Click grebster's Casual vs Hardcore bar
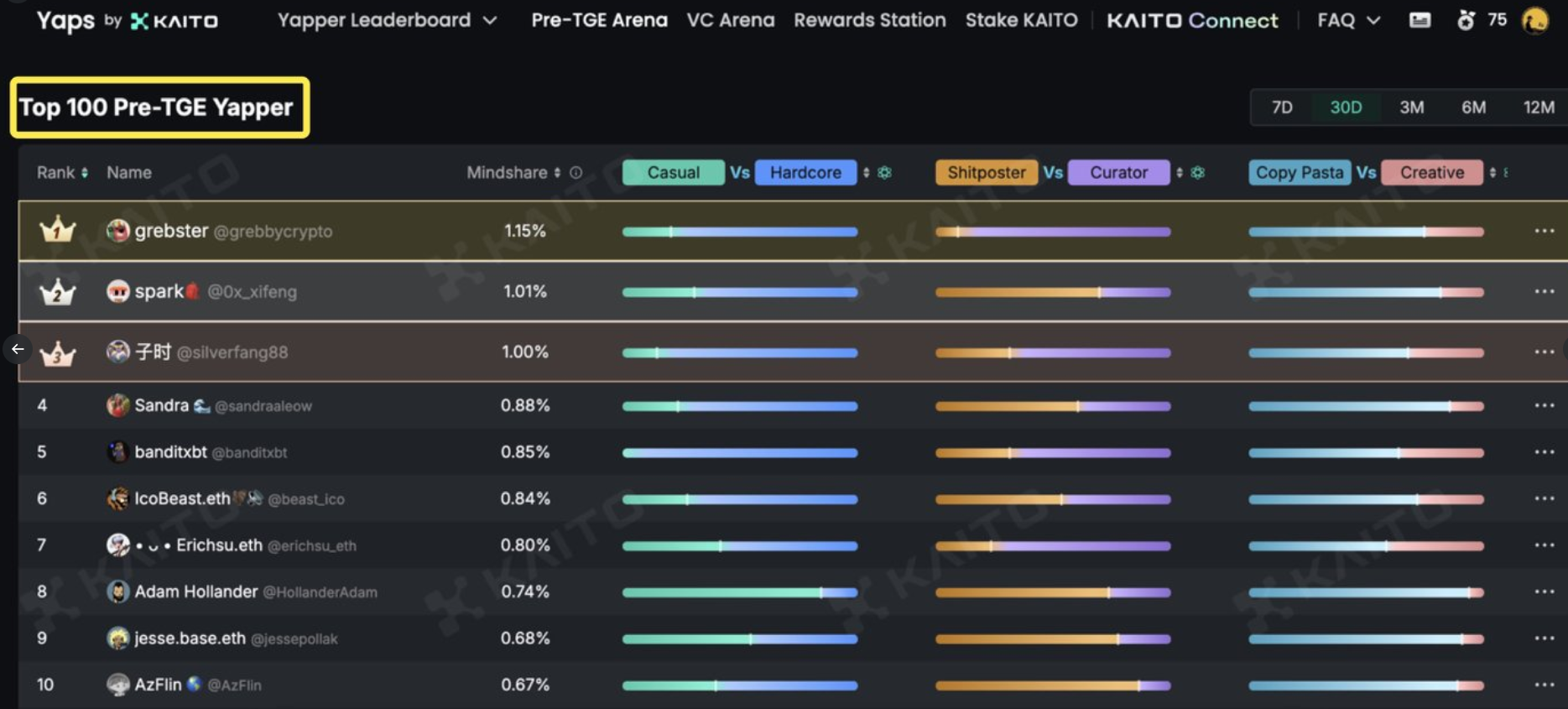The height and width of the screenshot is (709, 1568). click(740, 232)
